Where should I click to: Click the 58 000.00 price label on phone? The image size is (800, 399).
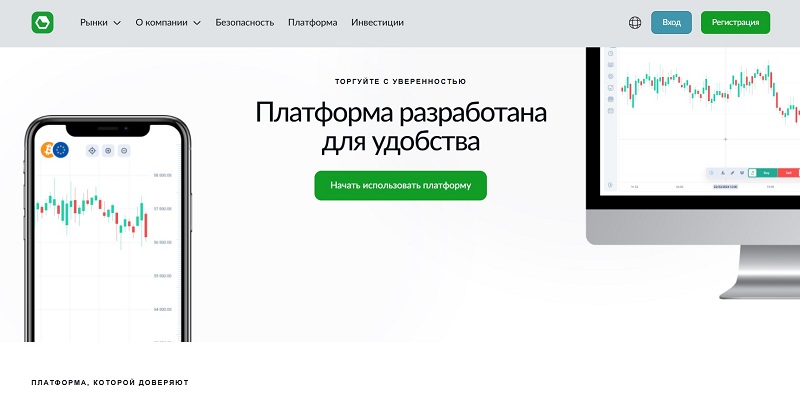[x=163, y=175]
